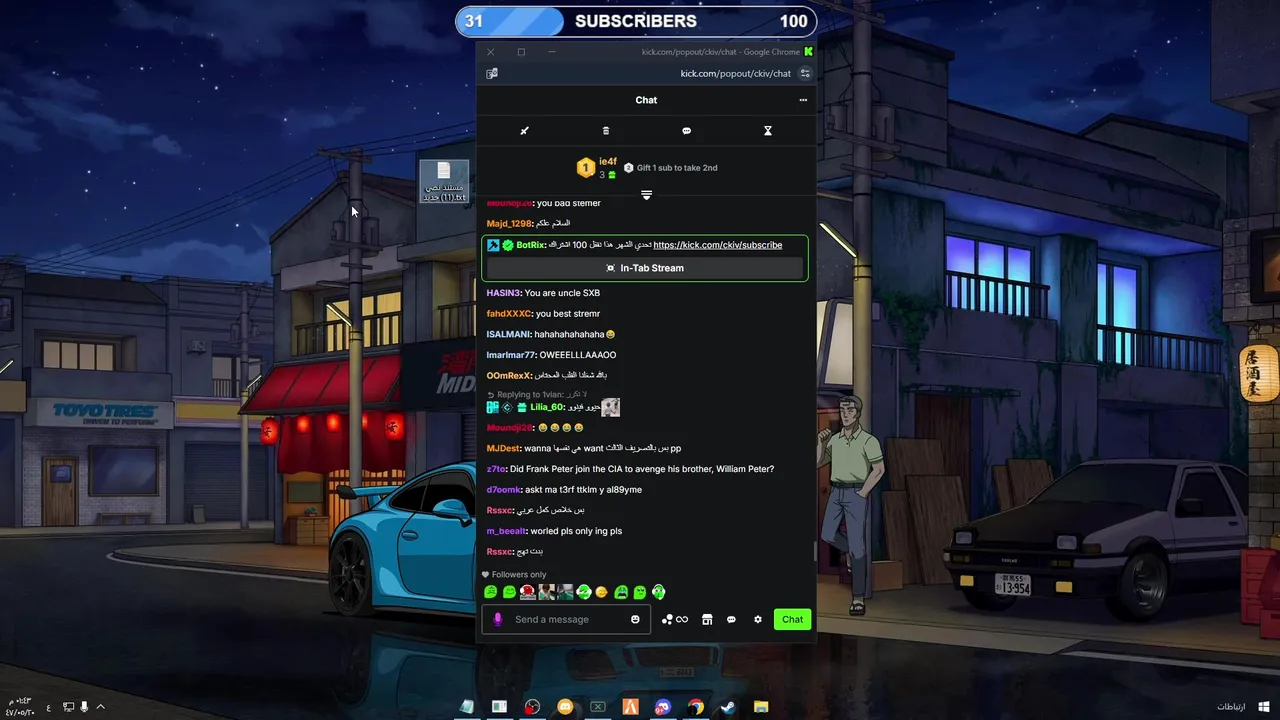Click the purple microphone icon in message box
Viewport: 1280px width, 720px height.
pyautogui.click(x=498, y=619)
